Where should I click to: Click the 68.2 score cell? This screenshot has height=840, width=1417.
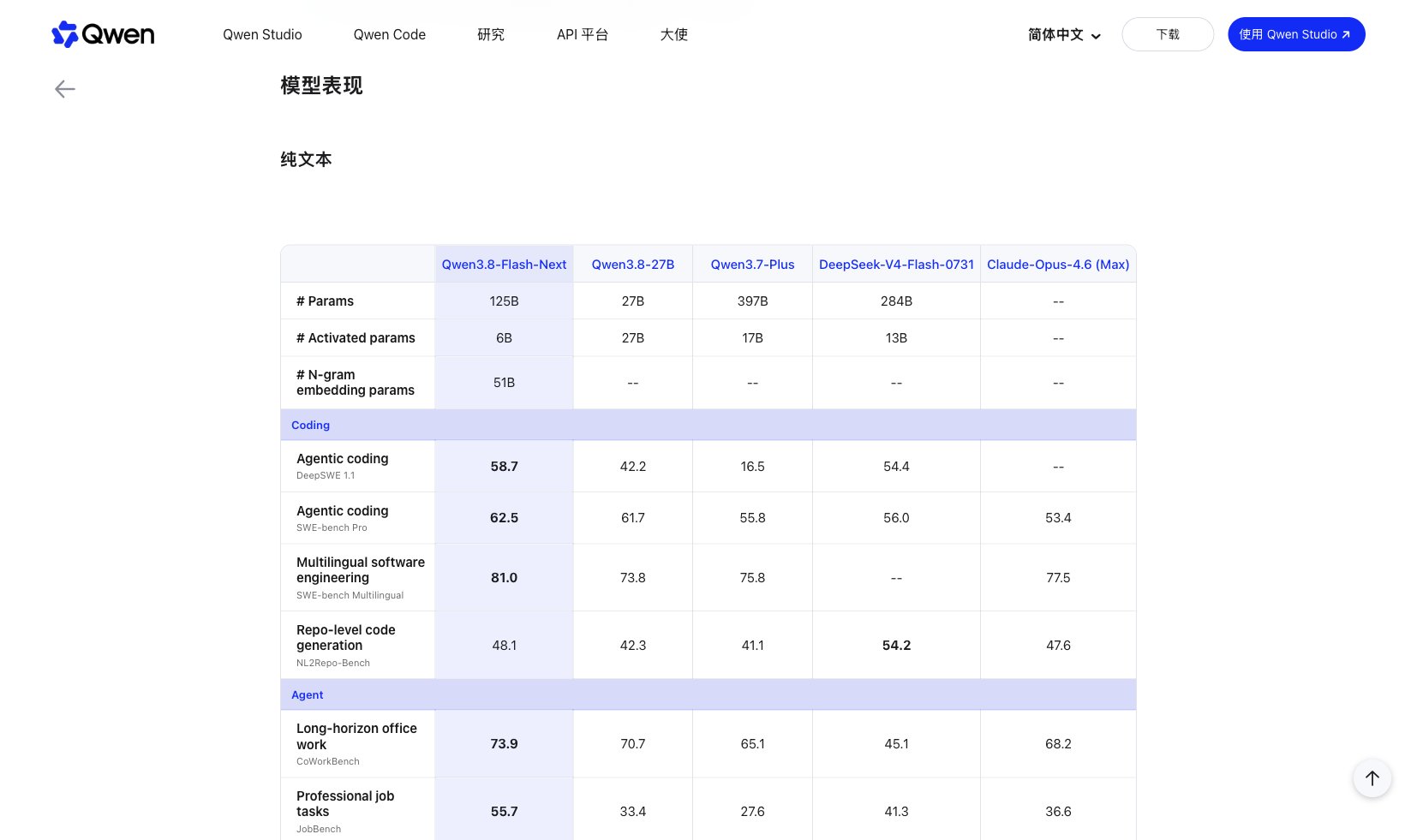(x=1058, y=744)
